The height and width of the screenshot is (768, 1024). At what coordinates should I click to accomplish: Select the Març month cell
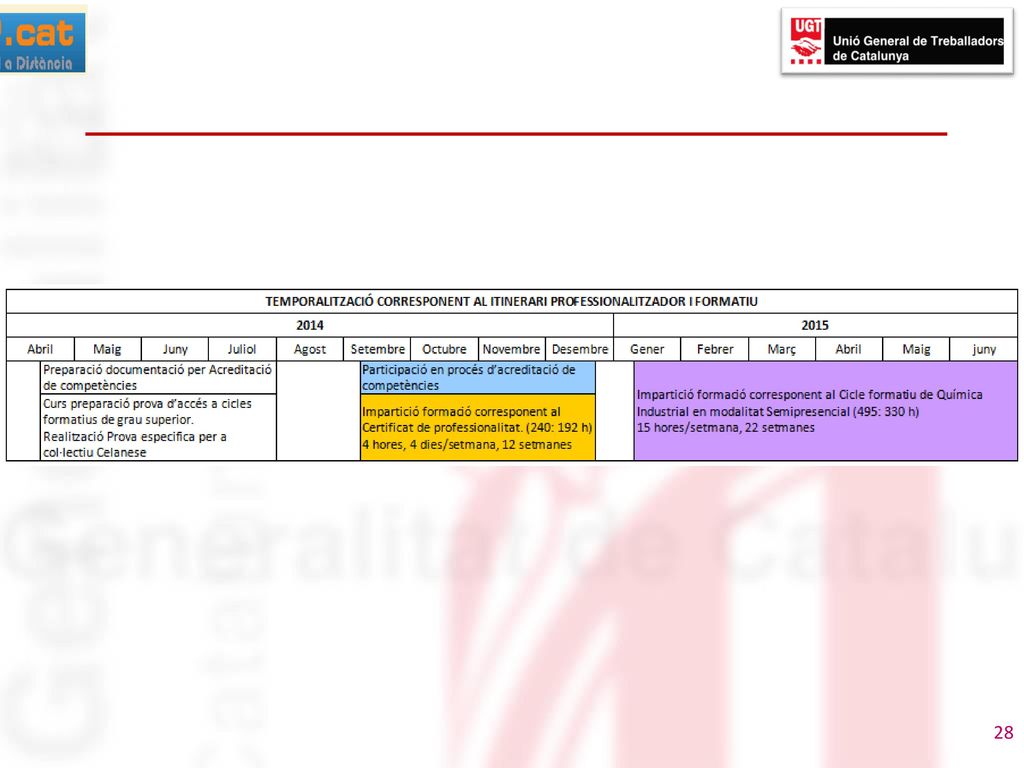click(x=782, y=349)
